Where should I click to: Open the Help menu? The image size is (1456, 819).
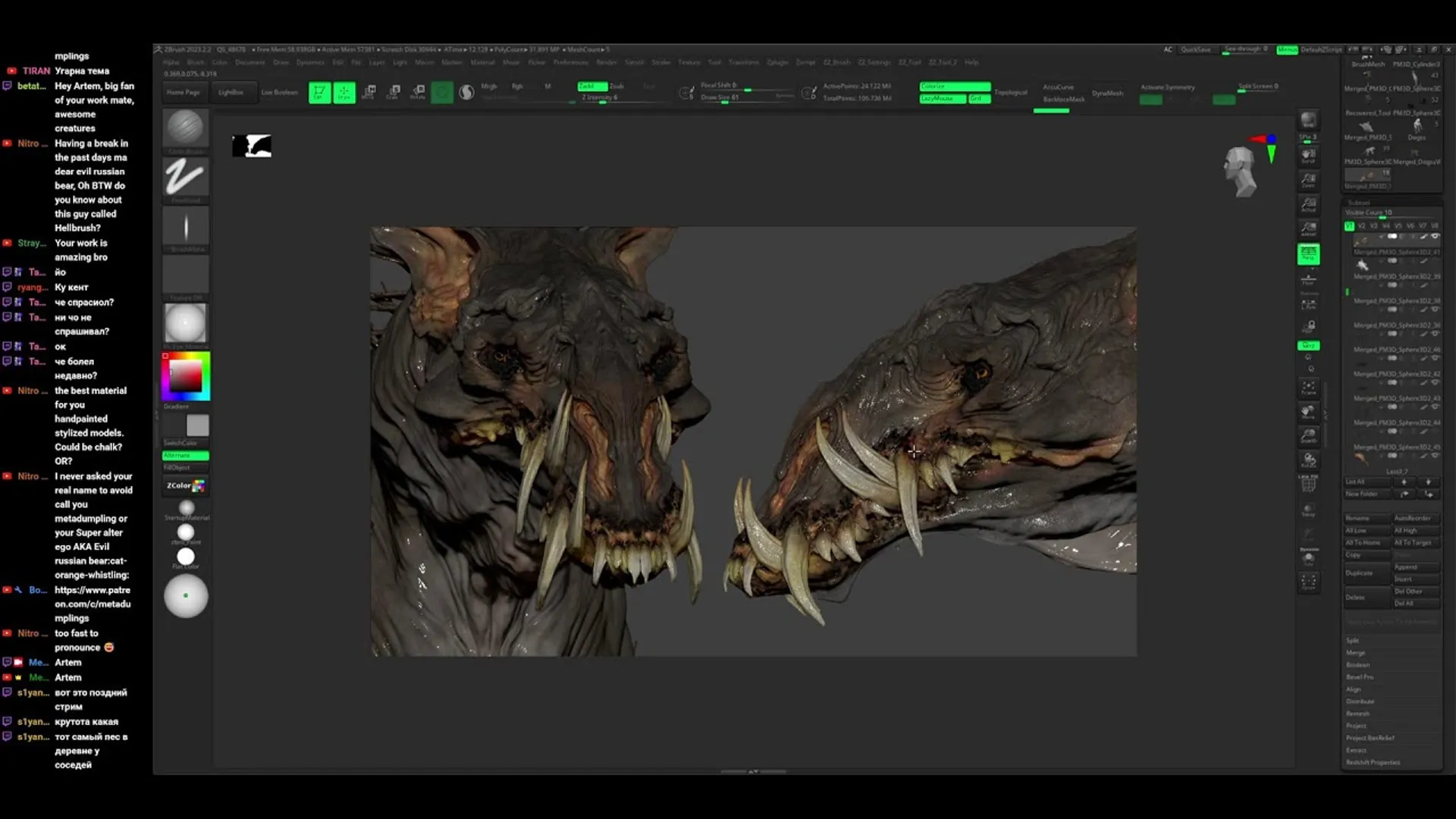[x=971, y=62]
